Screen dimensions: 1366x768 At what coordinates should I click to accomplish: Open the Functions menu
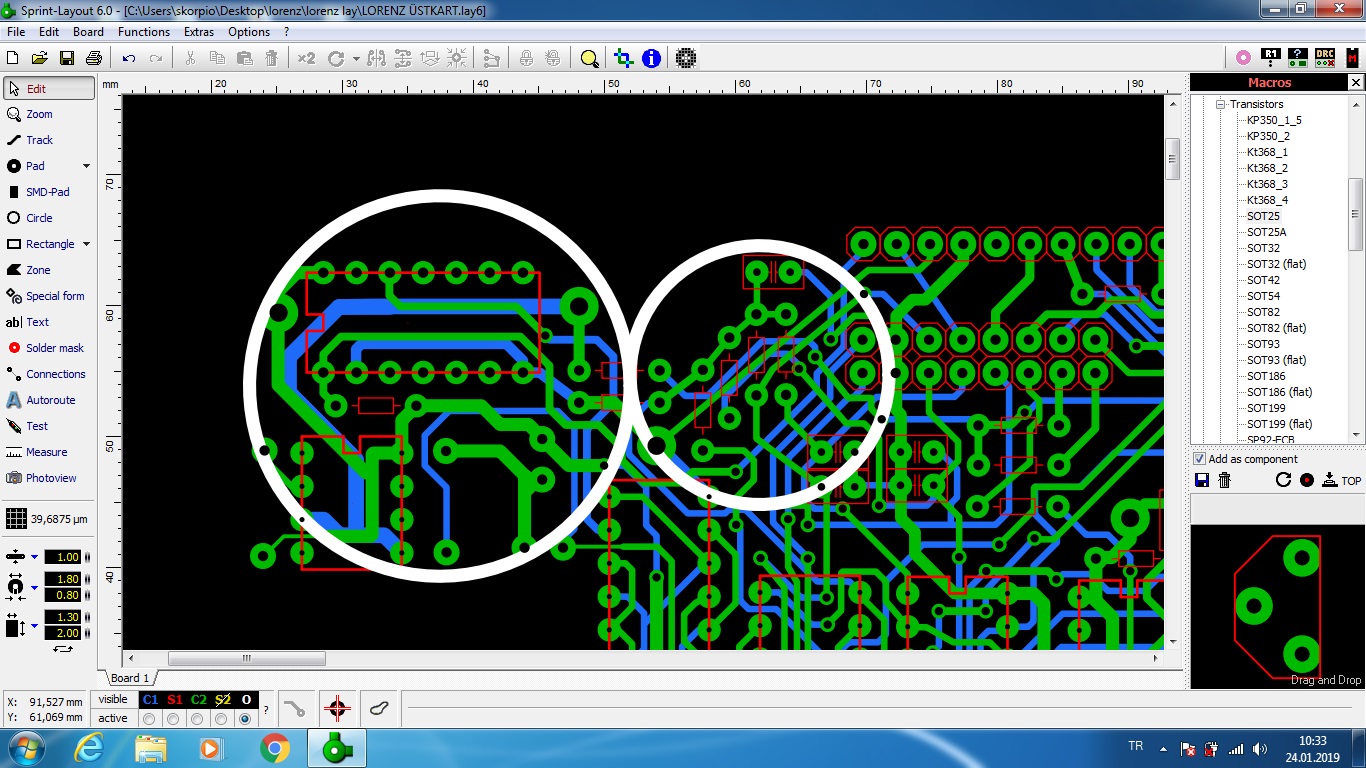tap(144, 32)
